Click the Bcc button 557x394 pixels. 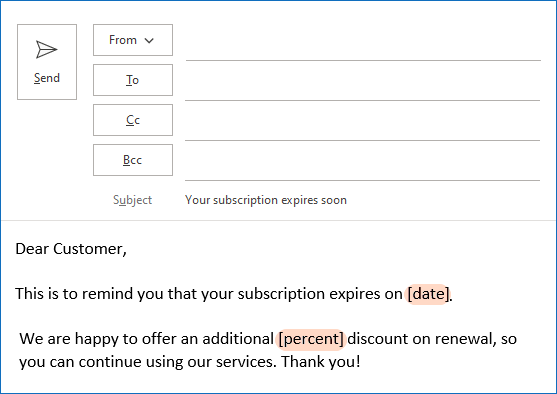133,160
